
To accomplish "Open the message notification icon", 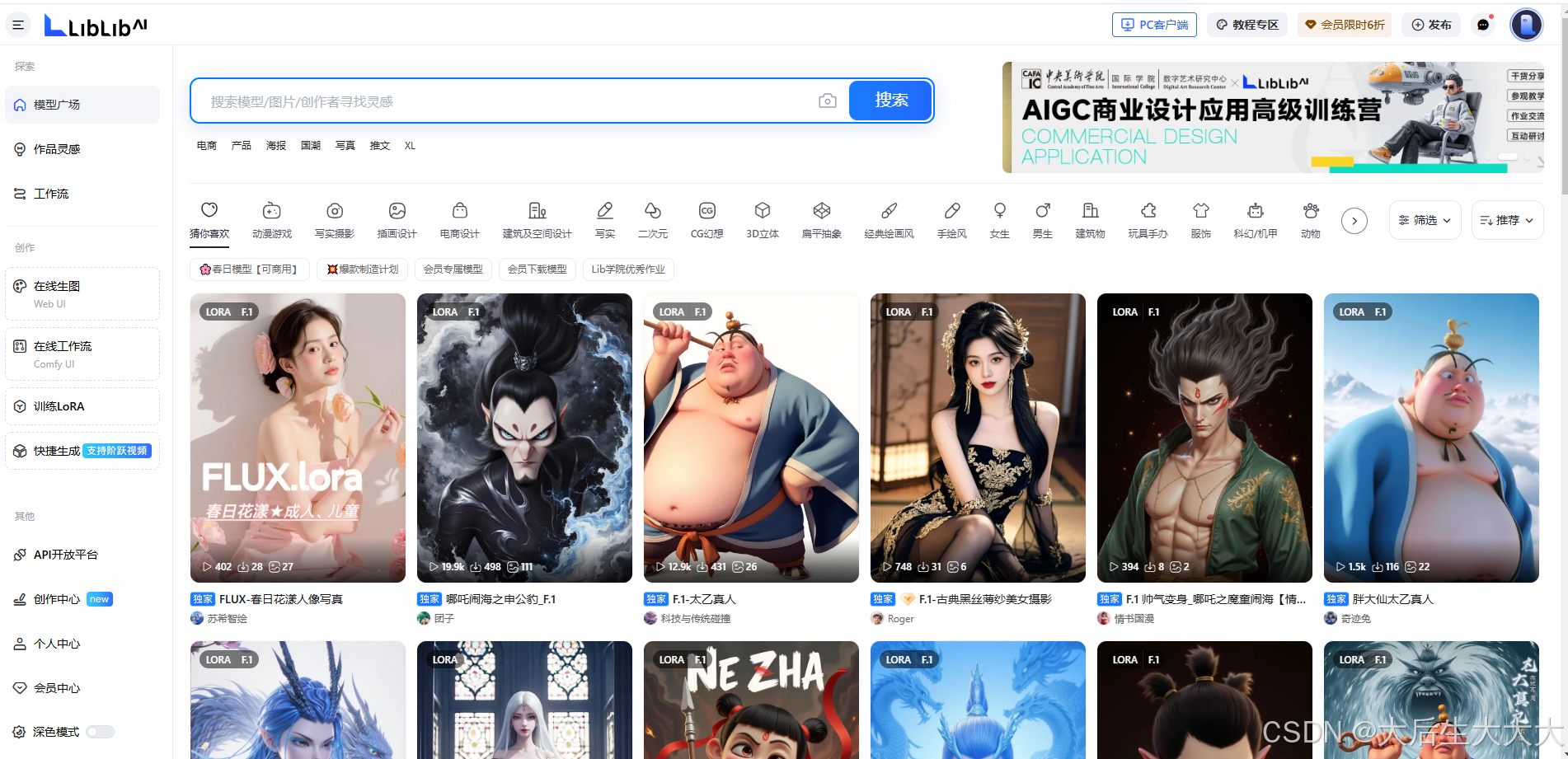I will pos(1484,25).
